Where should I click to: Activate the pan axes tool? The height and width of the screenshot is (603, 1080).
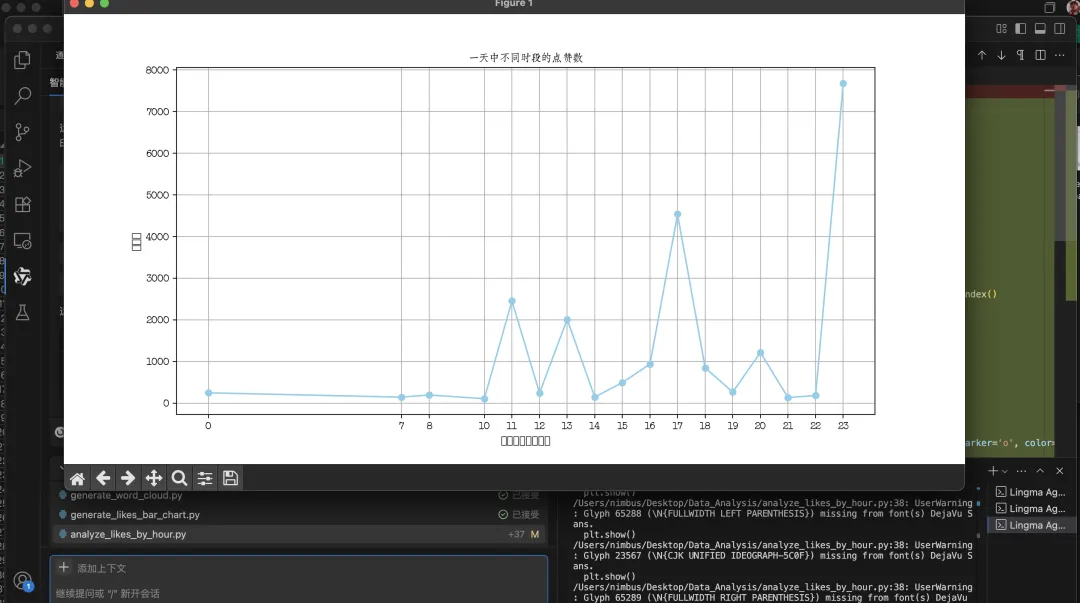[154, 478]
